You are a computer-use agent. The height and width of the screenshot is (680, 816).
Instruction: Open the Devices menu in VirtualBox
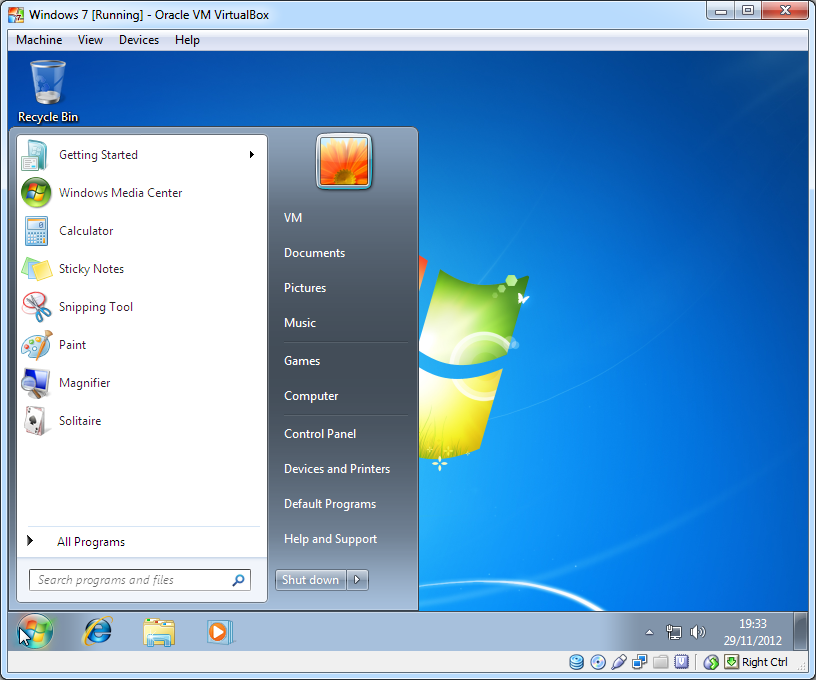pyautogui.click(x=138, y=40)
